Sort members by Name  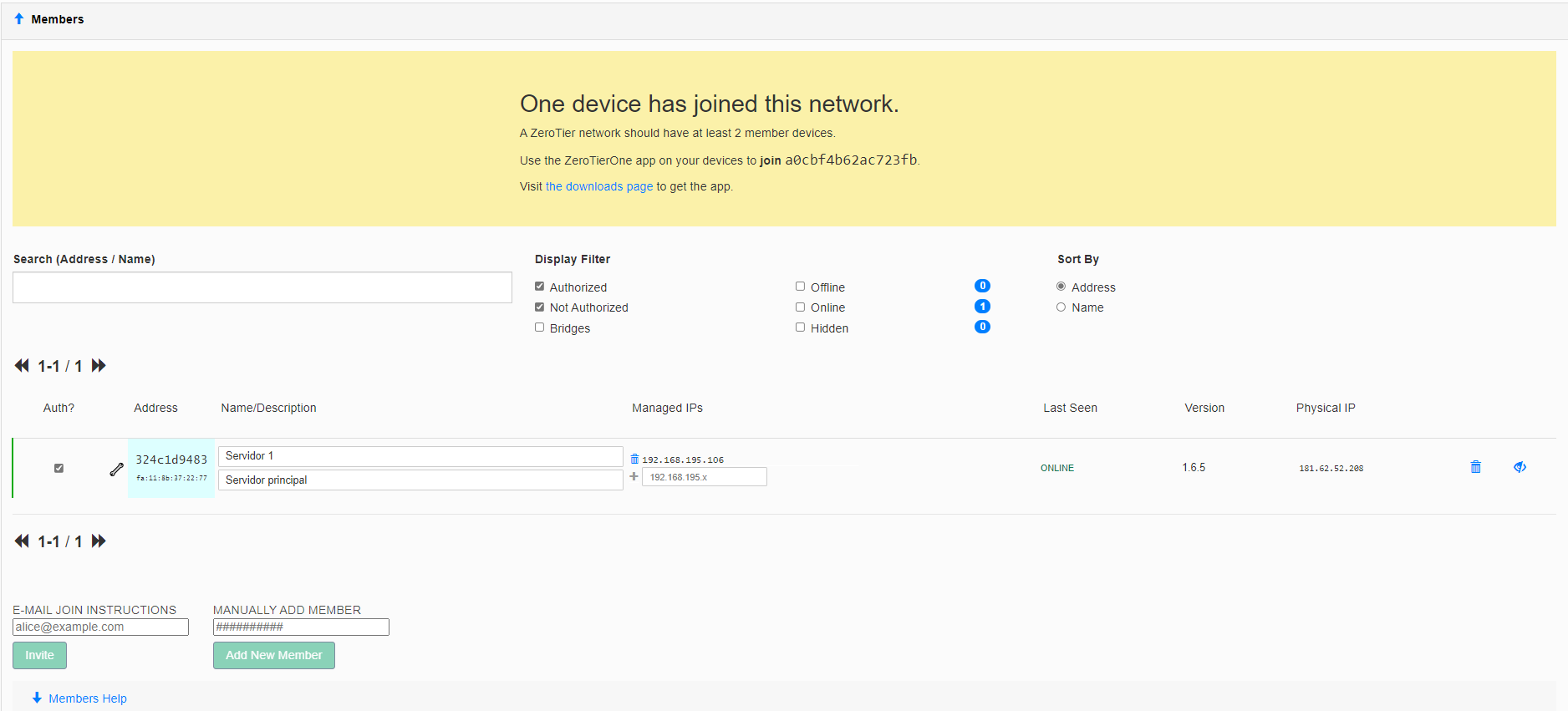[1061, 307]
